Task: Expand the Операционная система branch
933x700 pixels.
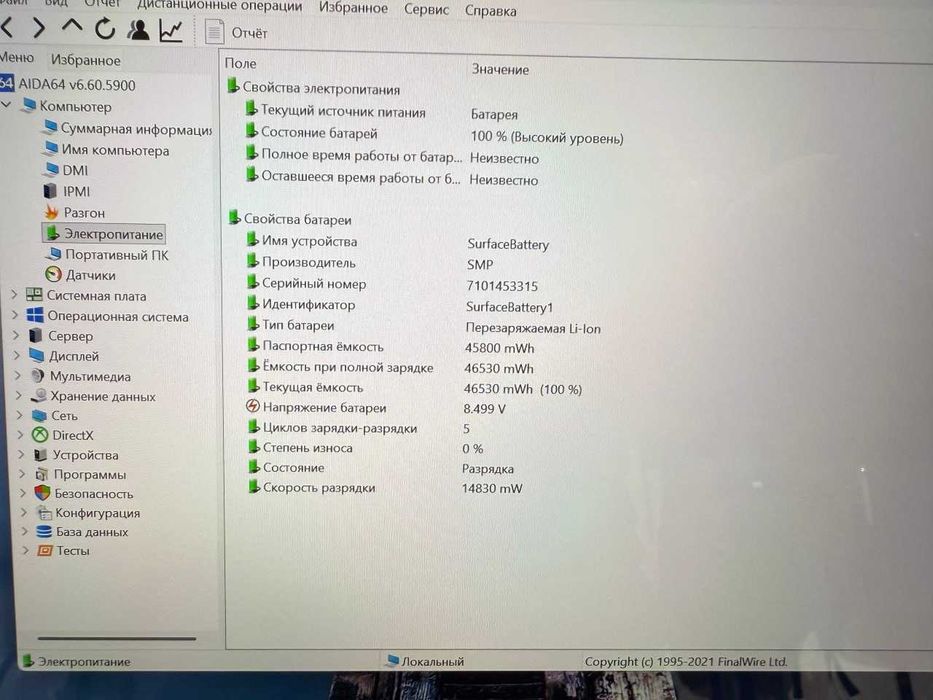Action: 15,315
